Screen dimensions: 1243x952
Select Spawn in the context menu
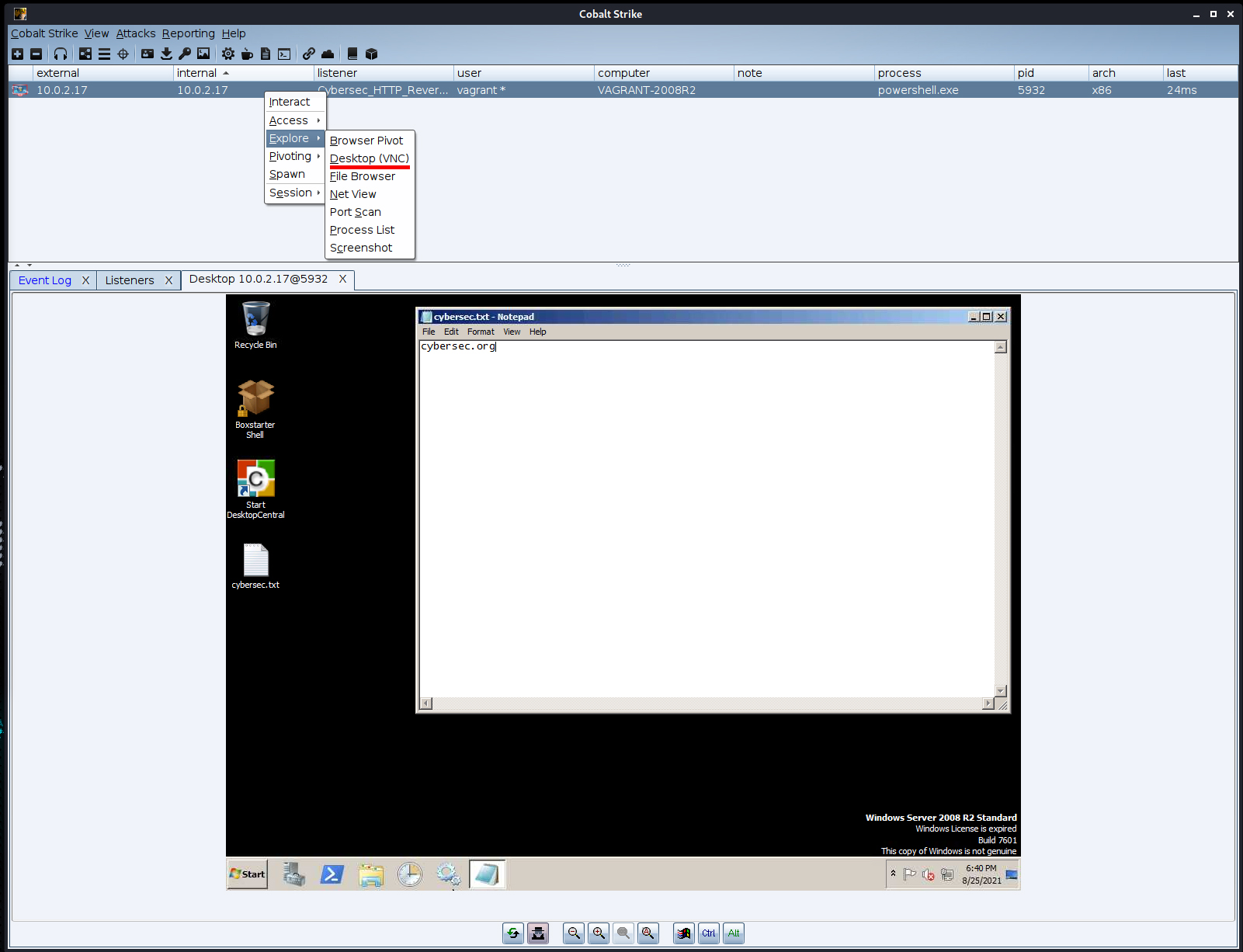295,174
